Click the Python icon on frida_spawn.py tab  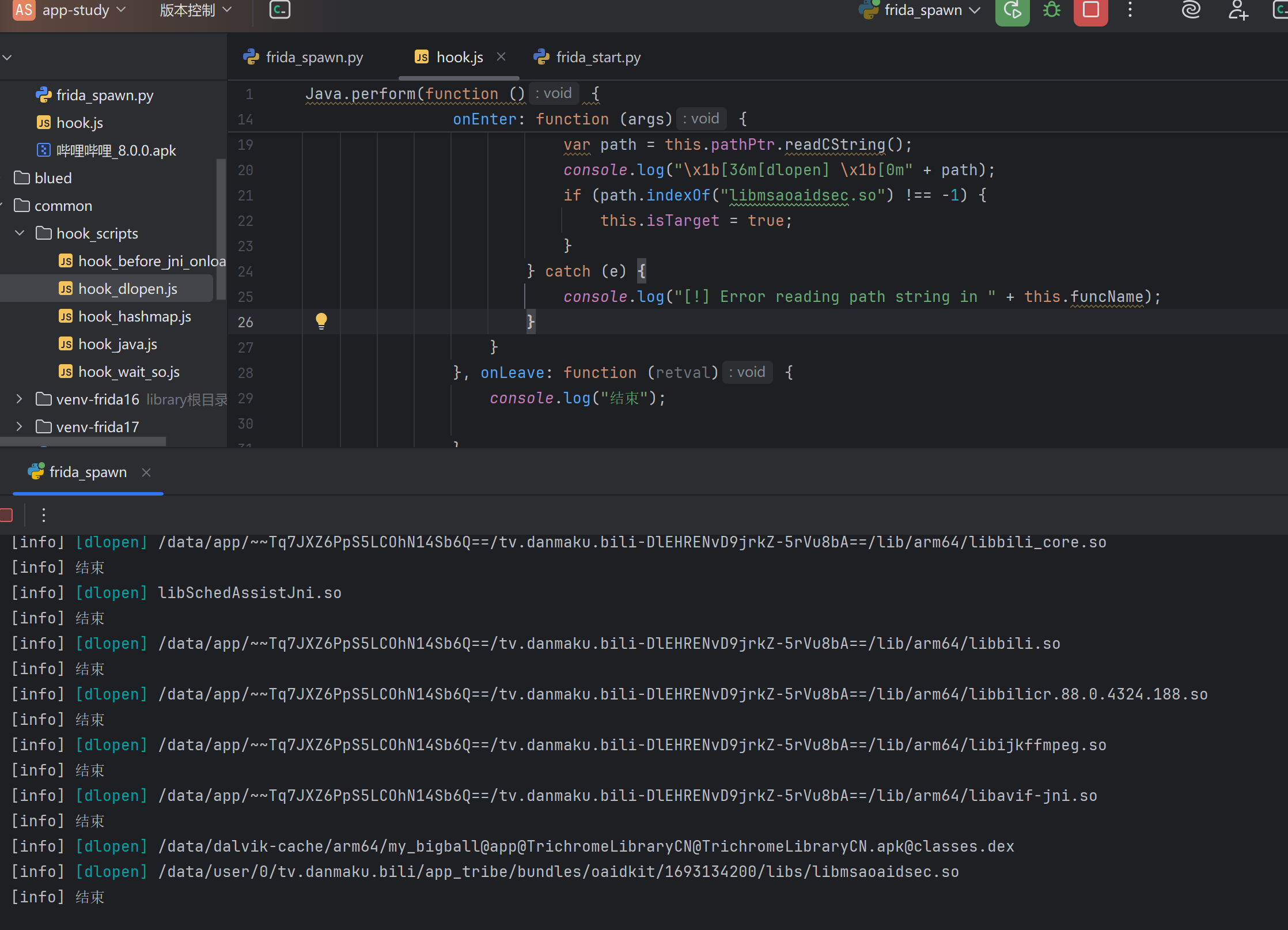251,56
